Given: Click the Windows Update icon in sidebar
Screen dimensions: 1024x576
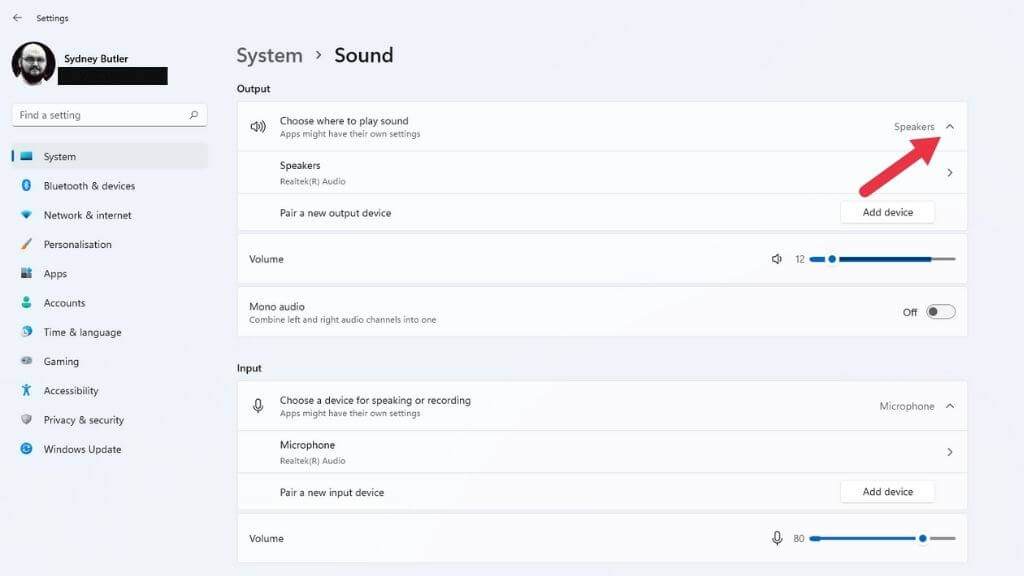Looking at the screenshot, I should (x=26, y=449).
